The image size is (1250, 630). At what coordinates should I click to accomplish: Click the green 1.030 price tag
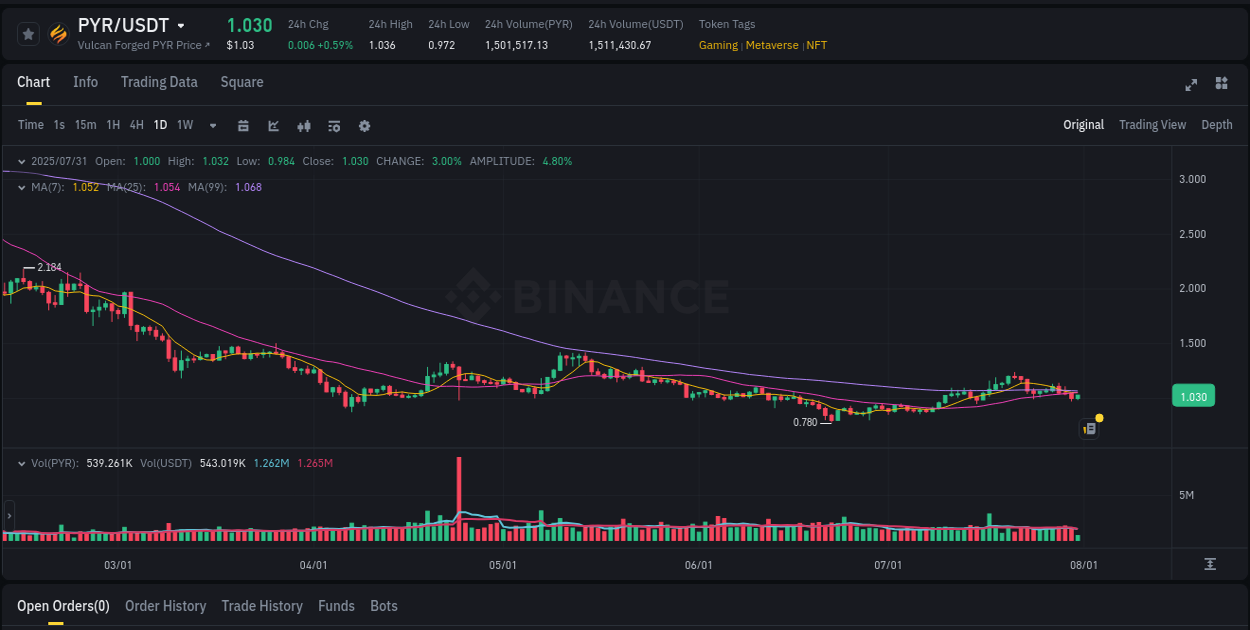(1193, 396)
